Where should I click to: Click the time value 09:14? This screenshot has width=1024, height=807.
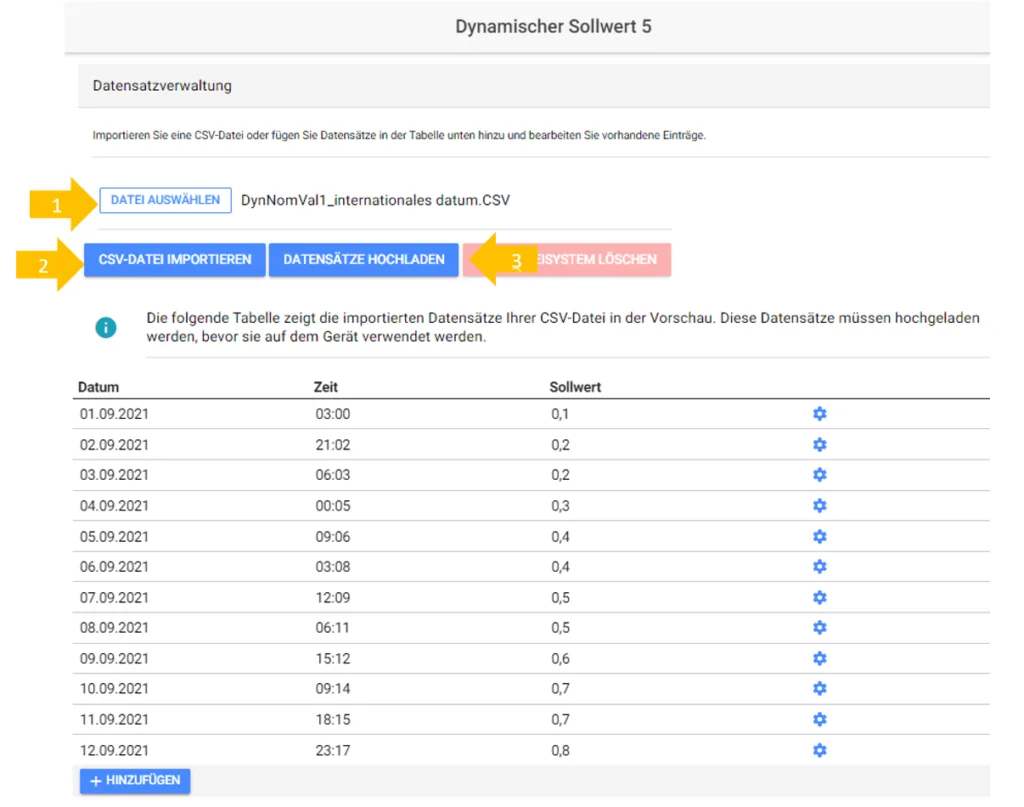click(333, 688)
